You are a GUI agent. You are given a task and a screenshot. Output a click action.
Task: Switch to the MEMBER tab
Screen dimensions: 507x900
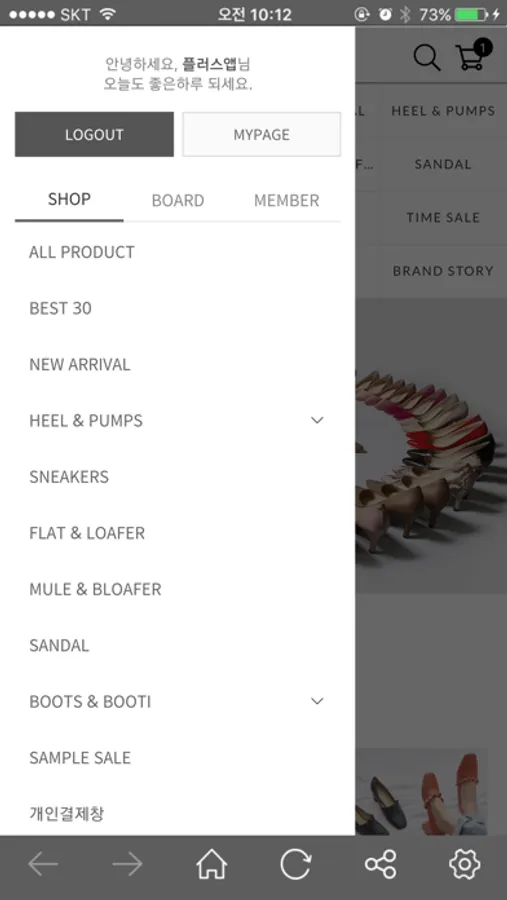click(287, 200)
